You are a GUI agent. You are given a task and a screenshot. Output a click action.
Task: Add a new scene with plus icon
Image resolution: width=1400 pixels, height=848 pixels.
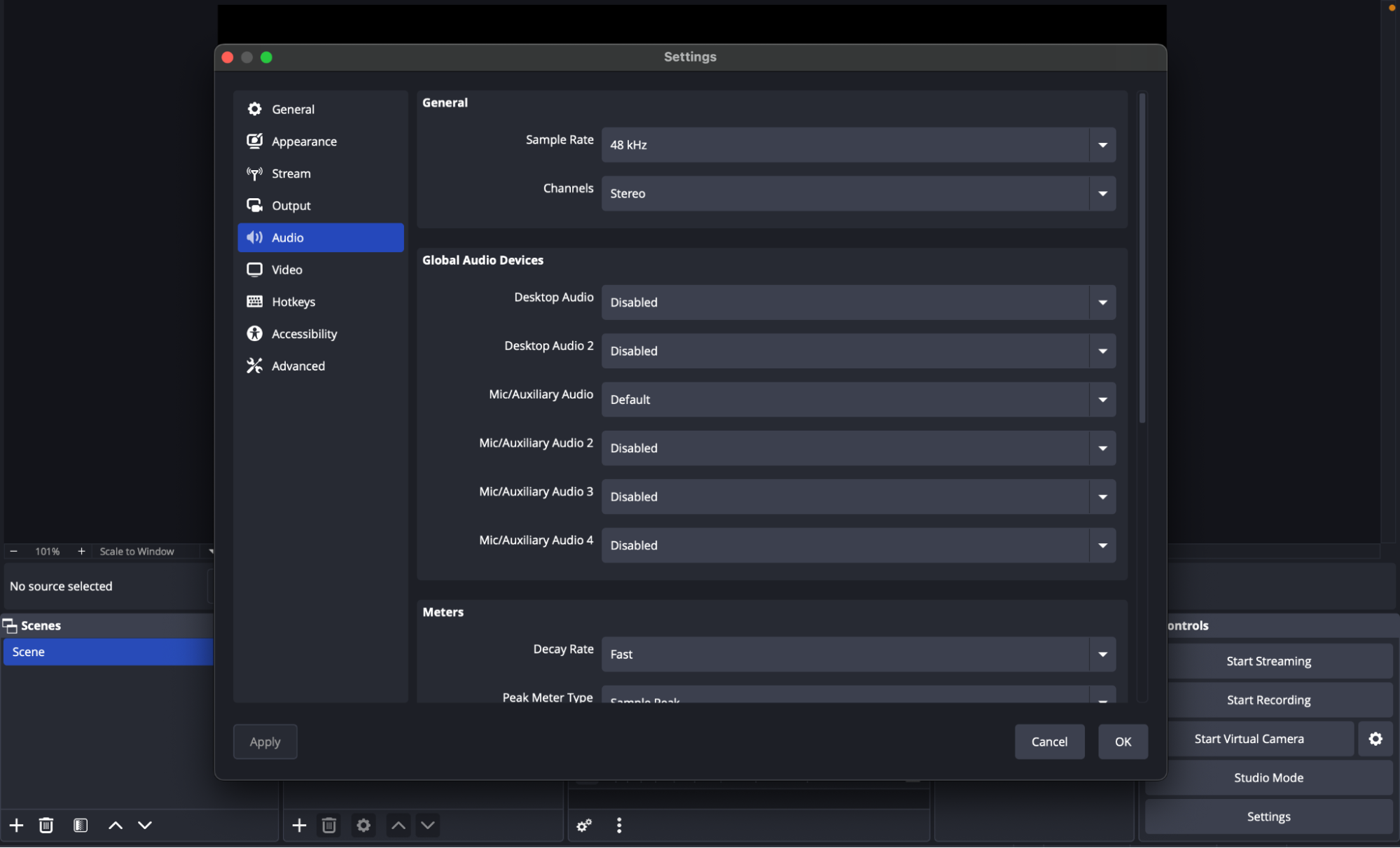point(16,826)
